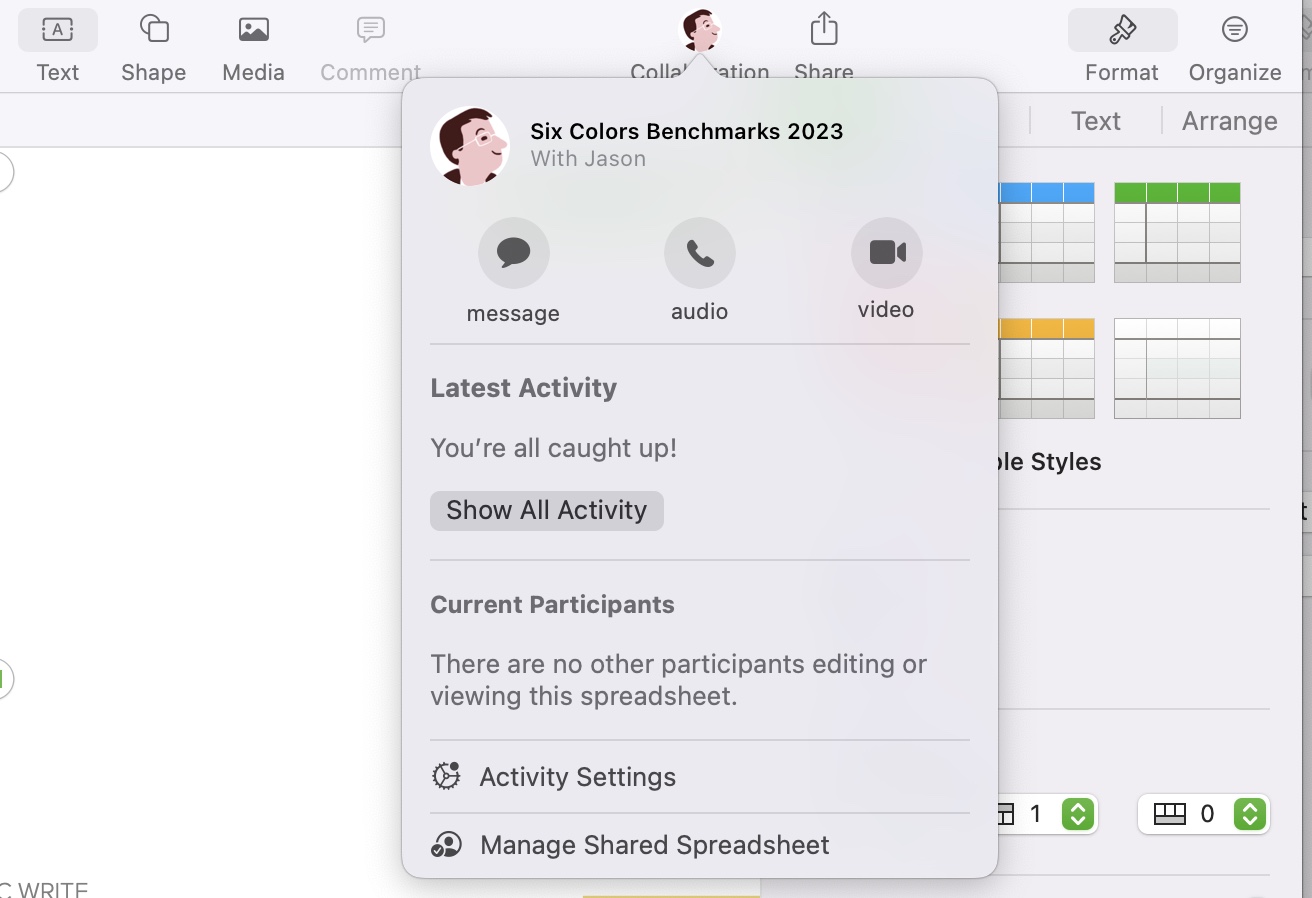
Task: Start an audio call
Action: (x=700, y=253)
